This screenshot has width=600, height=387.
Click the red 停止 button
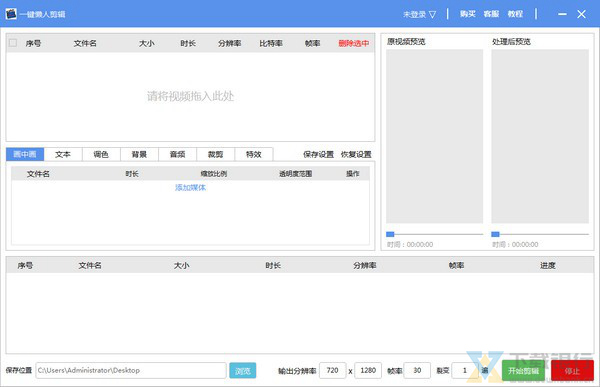572,371
